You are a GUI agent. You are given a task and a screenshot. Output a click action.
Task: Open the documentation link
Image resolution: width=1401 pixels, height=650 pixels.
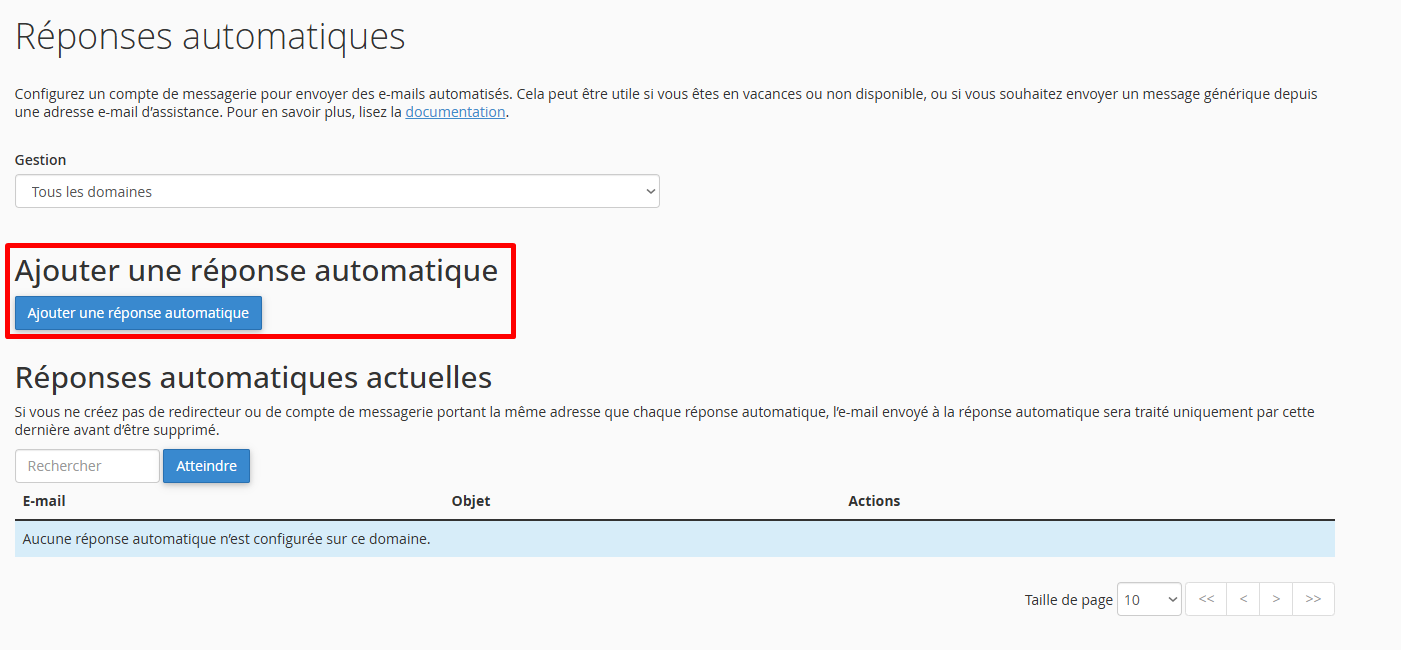tap(455, 112)
